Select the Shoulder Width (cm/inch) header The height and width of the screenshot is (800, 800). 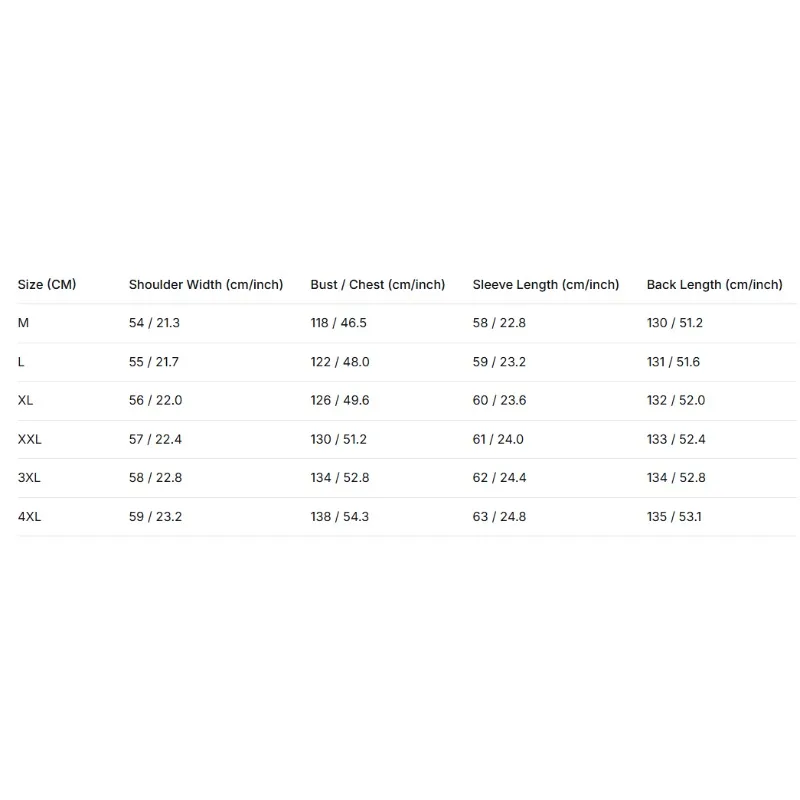(206, 285)
